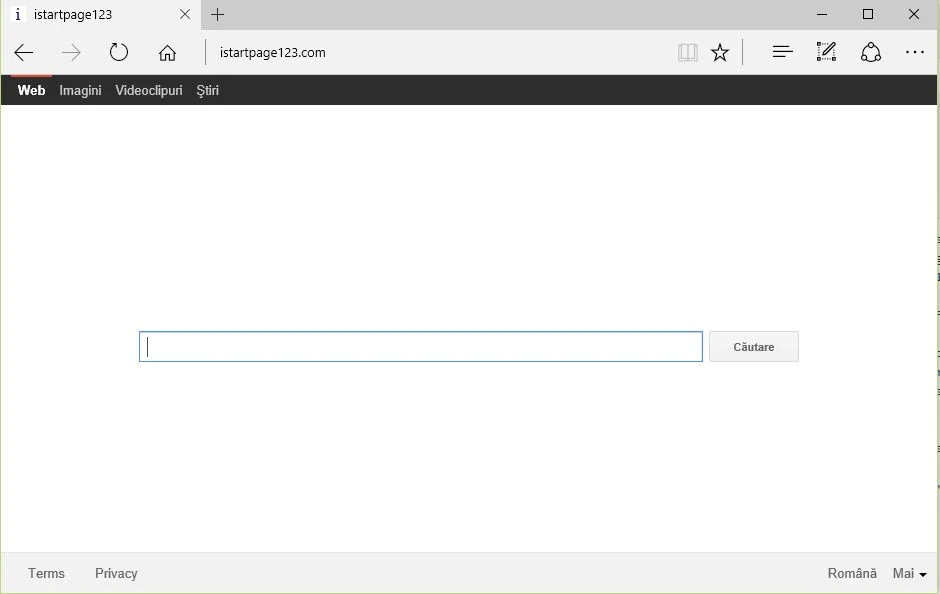Add page to favorites star

(719, 53)
